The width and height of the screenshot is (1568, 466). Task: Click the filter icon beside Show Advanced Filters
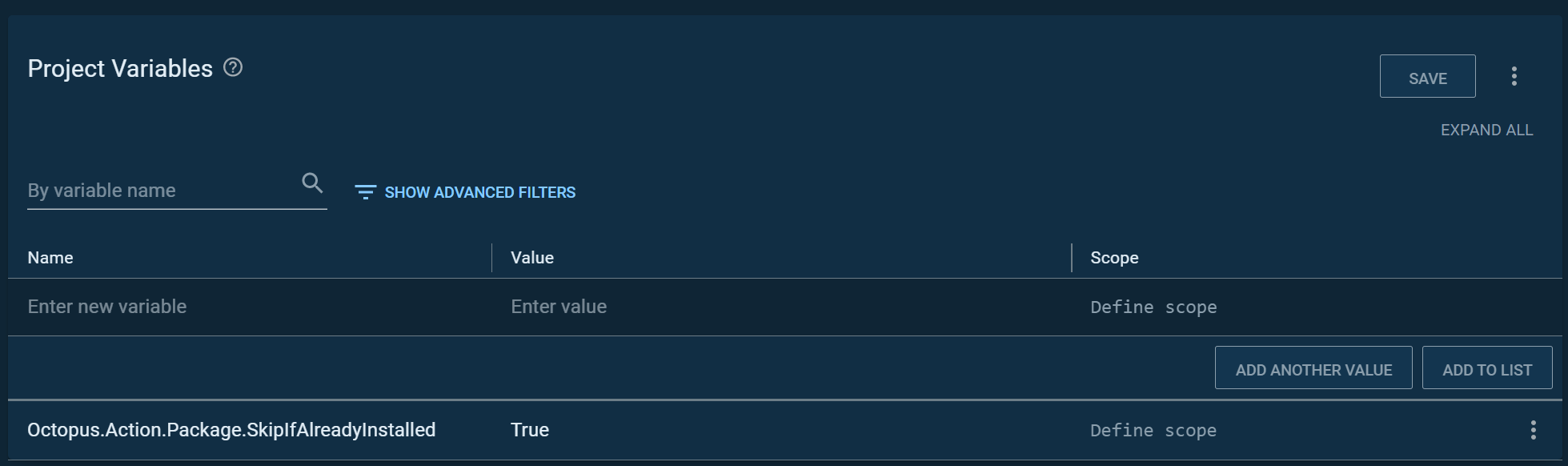365,192
